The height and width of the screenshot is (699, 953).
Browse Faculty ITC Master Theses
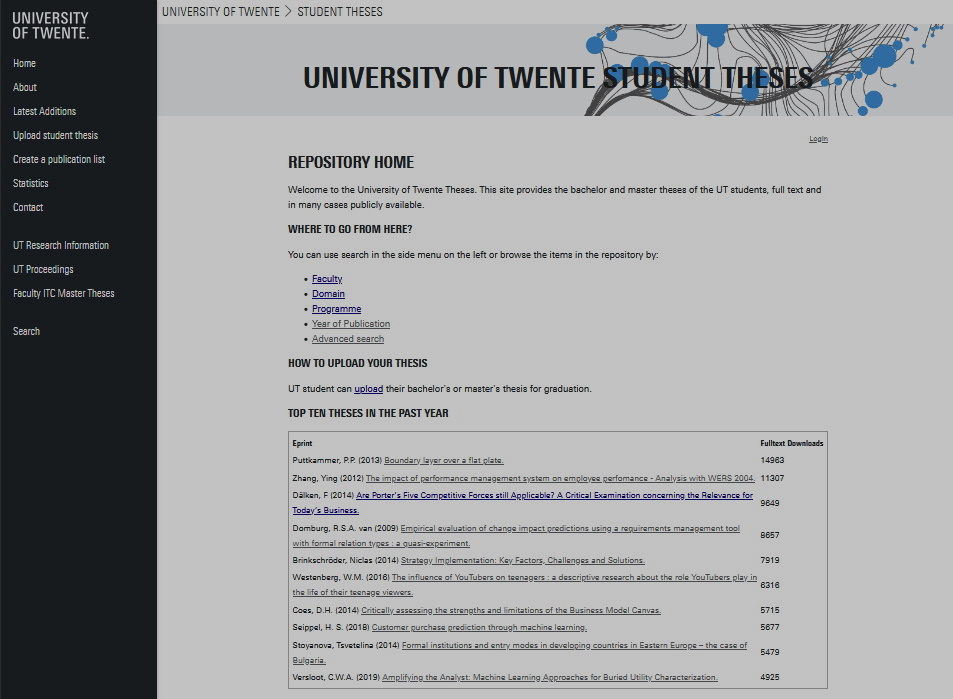(x=63, y=293)
